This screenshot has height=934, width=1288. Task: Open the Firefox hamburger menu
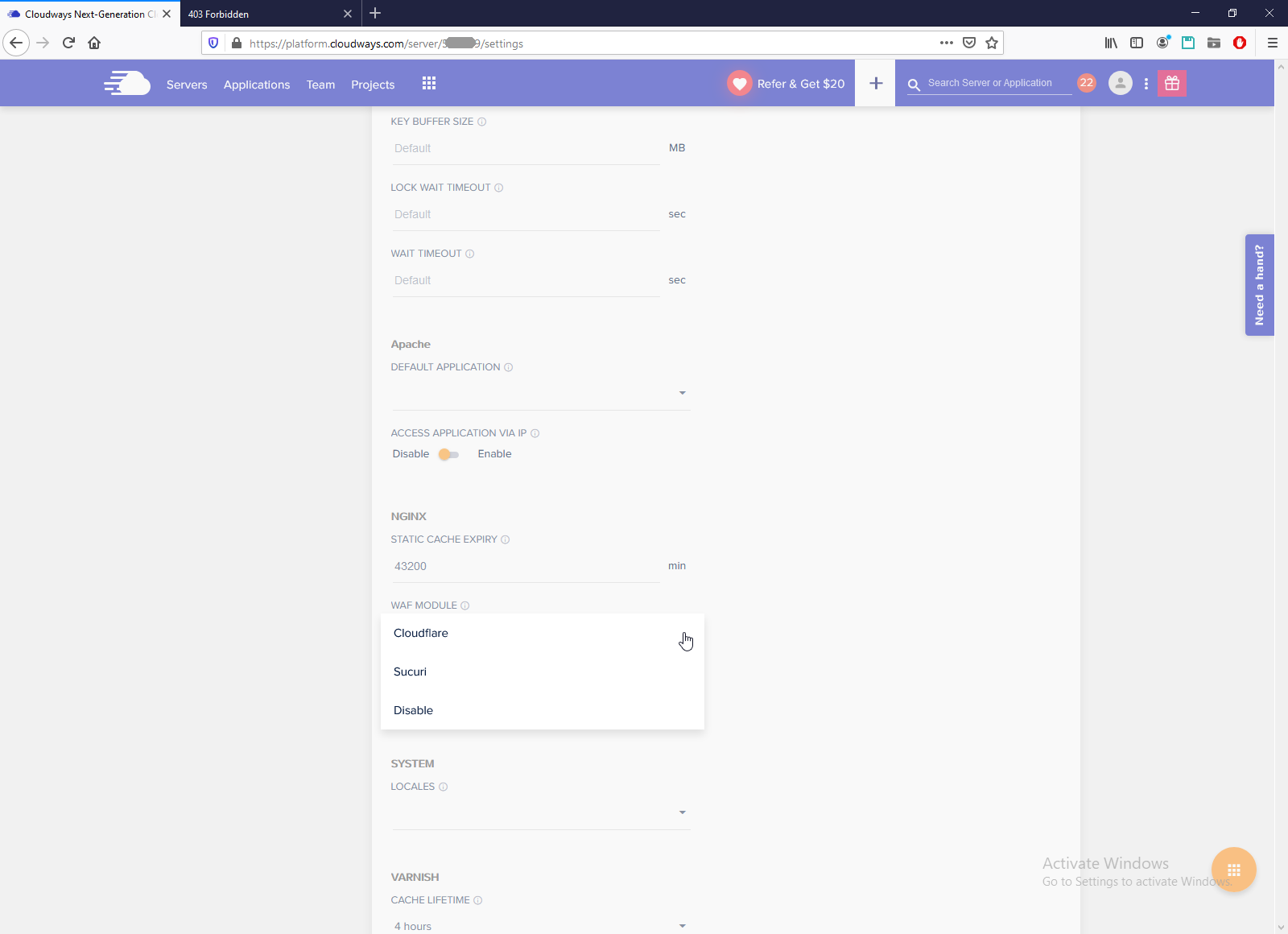[x=1273, y=43]
